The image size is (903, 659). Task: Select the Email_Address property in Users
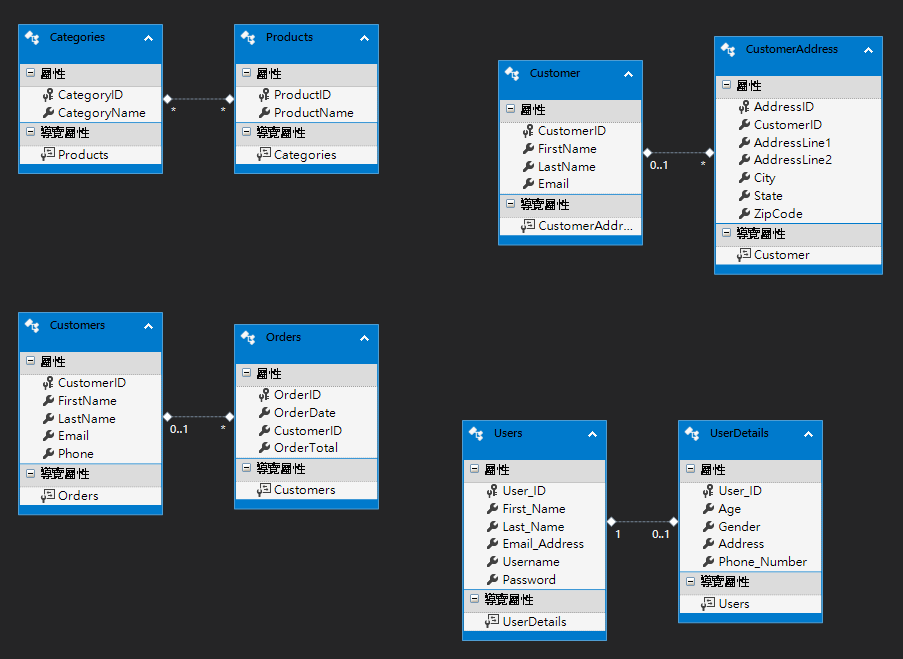(x=542, y=544)
